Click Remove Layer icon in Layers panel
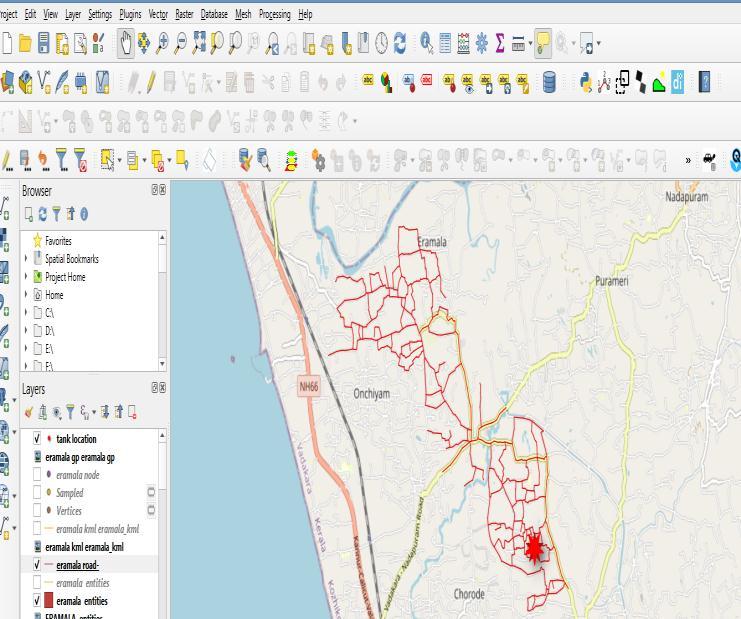This screenshot has width=741, height=619. [x=132, y=412]
